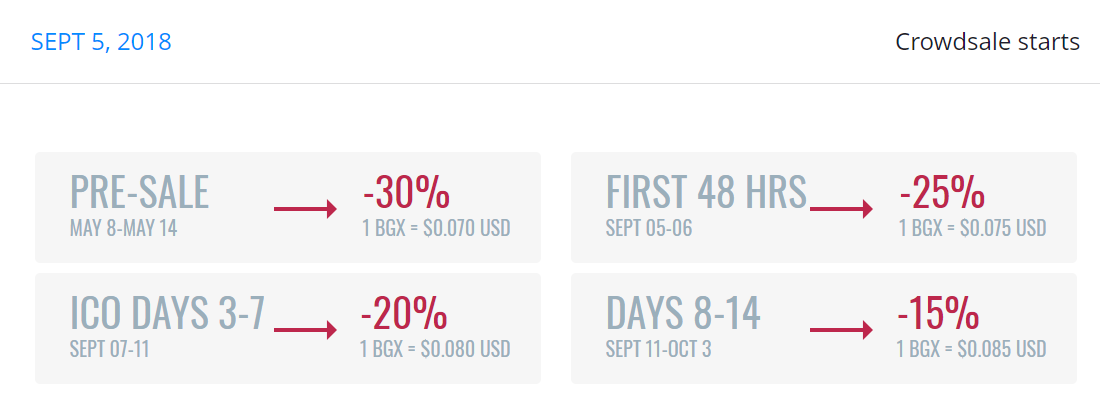Click the red arrow in Days 8-14 card
Image resolution: width=1100 pixels, height=406 pixels.
(x=841, y=330)
